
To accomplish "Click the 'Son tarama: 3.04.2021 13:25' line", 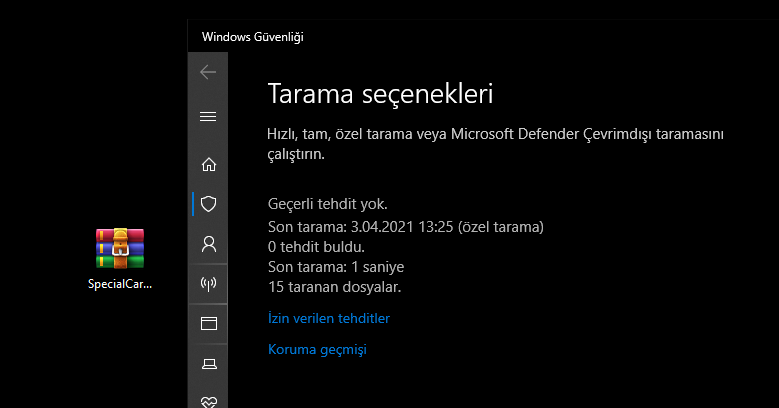I will point(405,227).
